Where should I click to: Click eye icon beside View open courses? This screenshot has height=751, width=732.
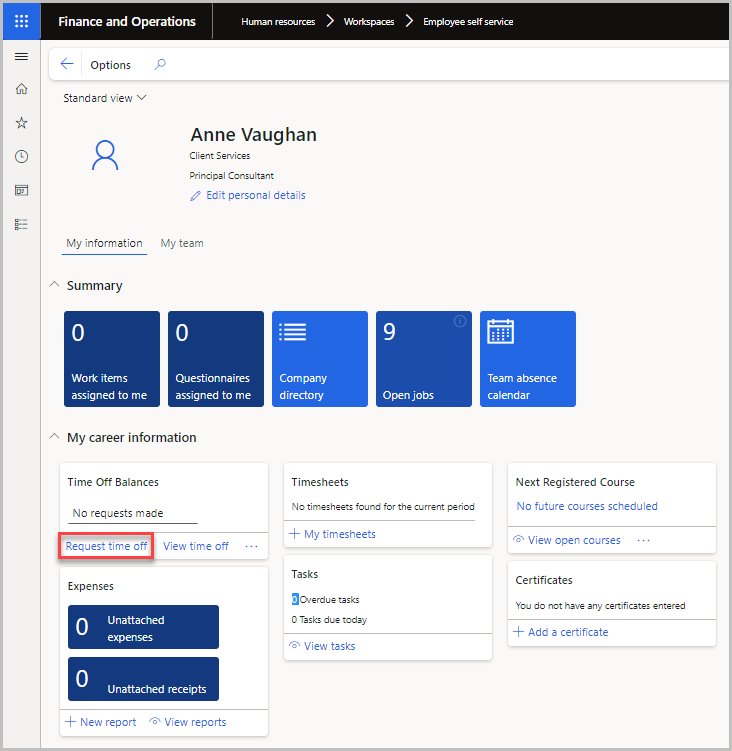tap(518, 539)
